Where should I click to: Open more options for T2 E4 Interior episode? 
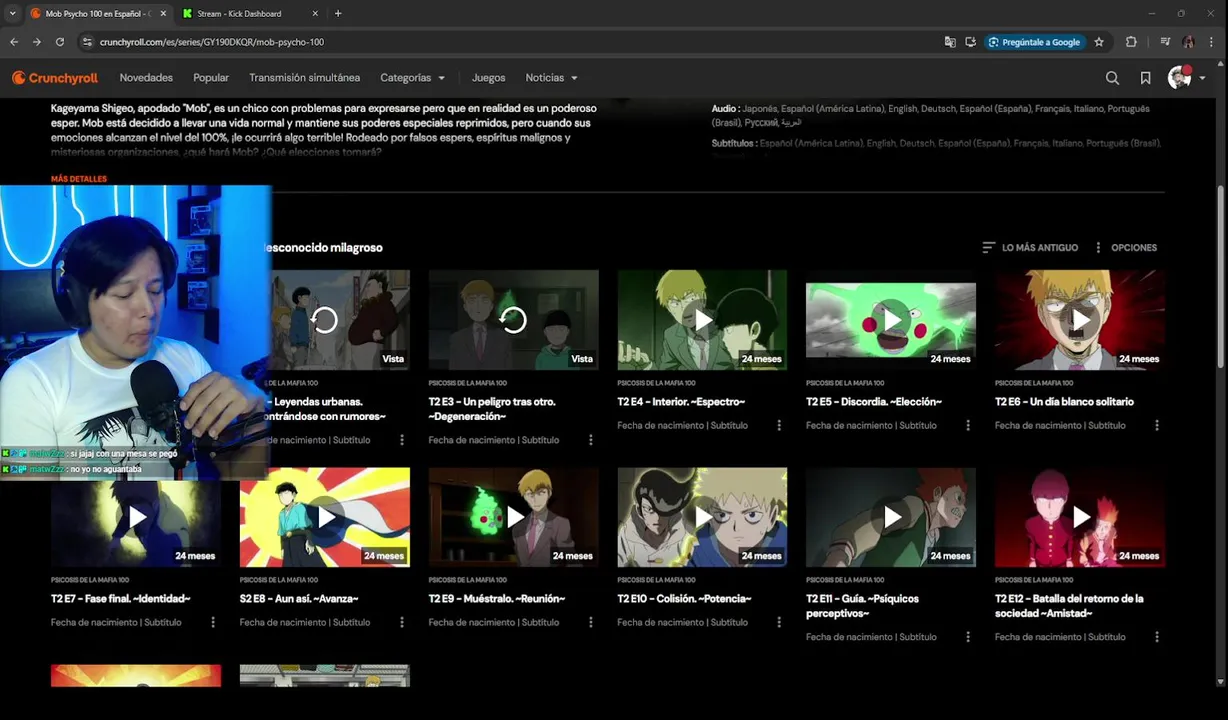point(779,425)
